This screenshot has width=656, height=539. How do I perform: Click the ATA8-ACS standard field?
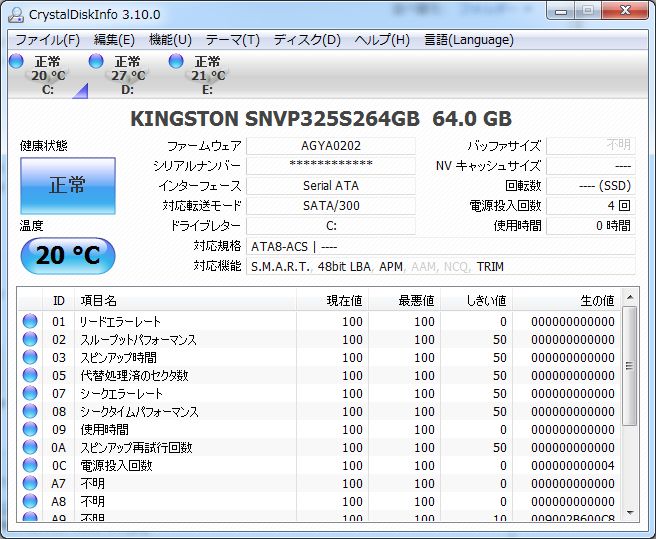pos(441,246)
